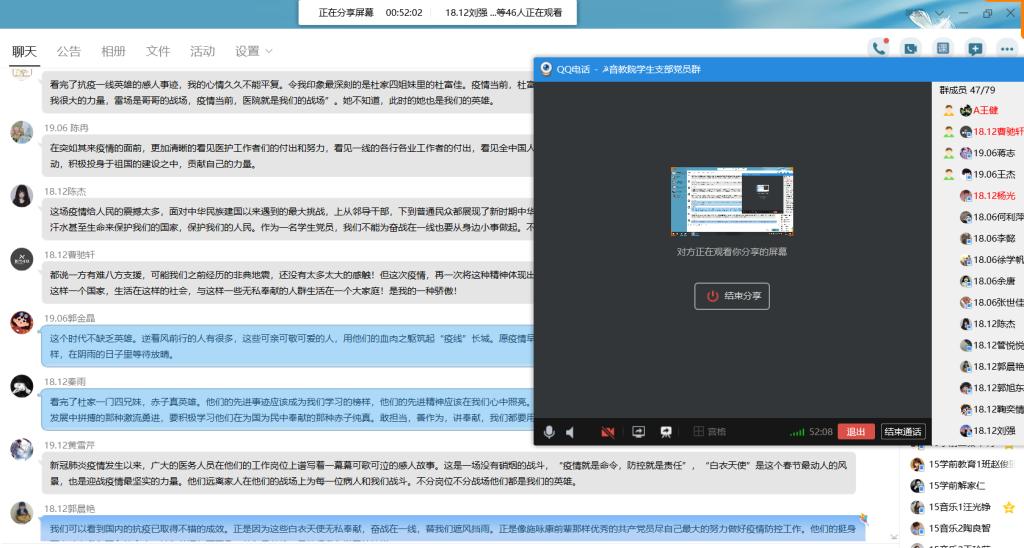The height and width of the screenshot is (548, 1024).
Task: Start a video call via camera icon
Action: [910, 48]
